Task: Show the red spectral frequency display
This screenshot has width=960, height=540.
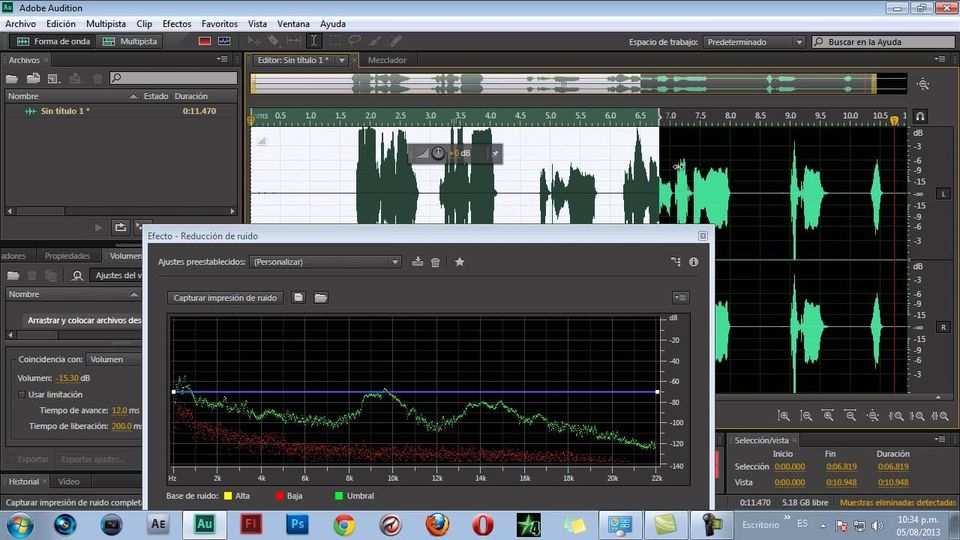Action: tap(204, 41)
